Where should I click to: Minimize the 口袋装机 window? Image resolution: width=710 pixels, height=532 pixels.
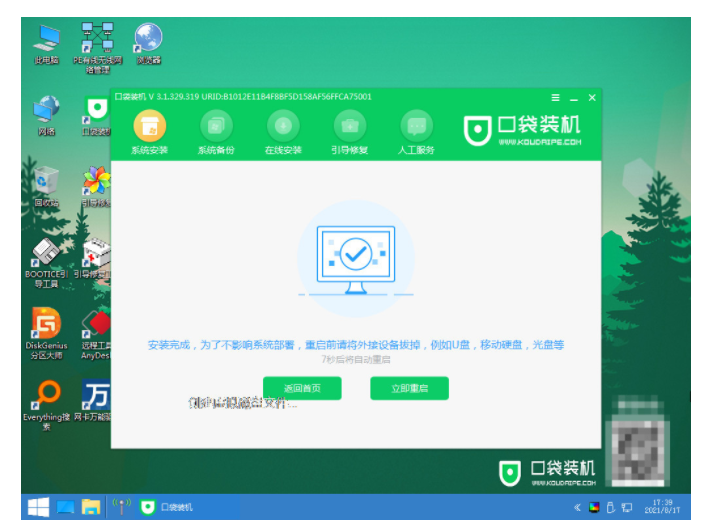tap(574, 98)
